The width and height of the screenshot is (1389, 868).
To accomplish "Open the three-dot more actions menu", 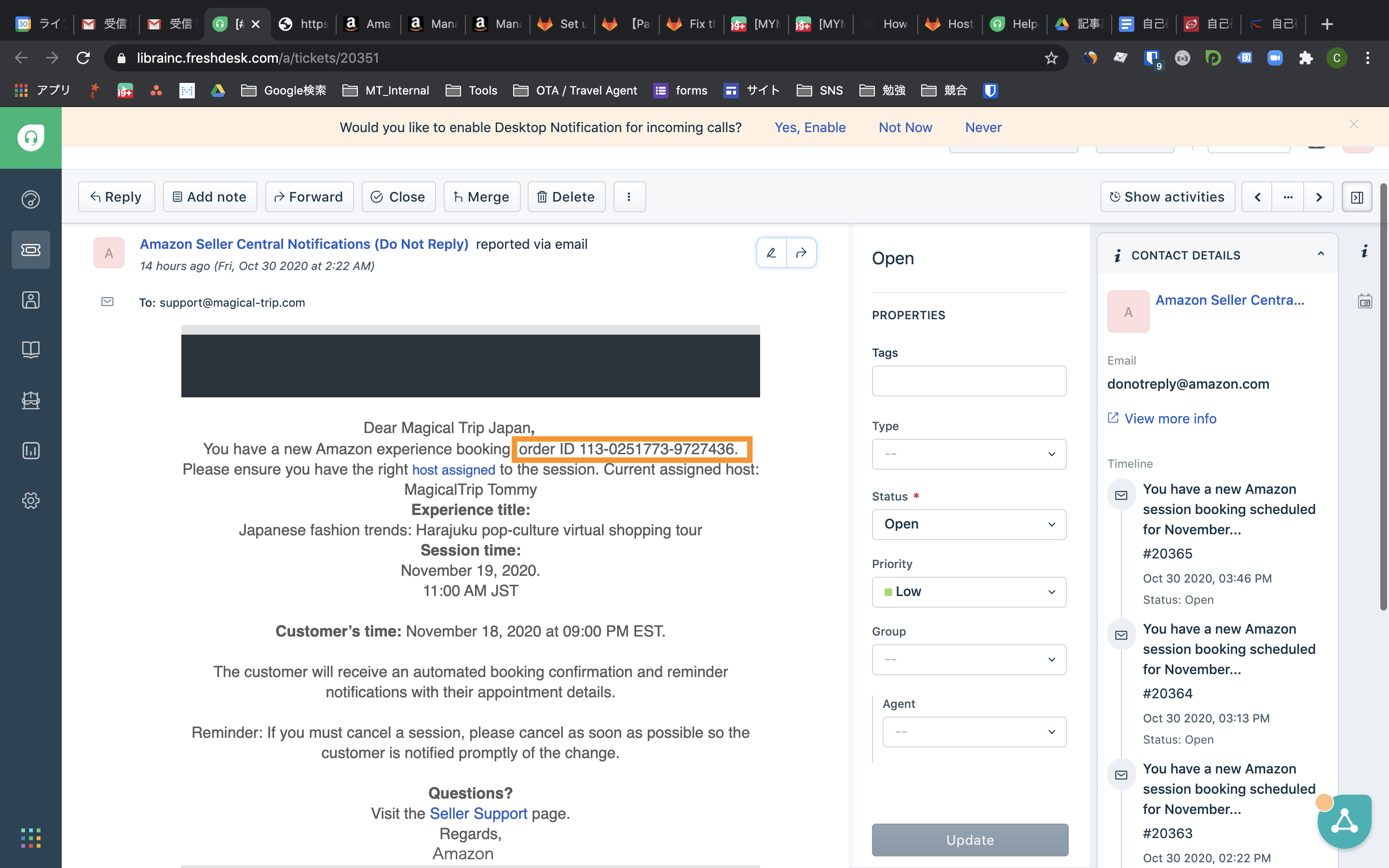I will pos(629,197).
